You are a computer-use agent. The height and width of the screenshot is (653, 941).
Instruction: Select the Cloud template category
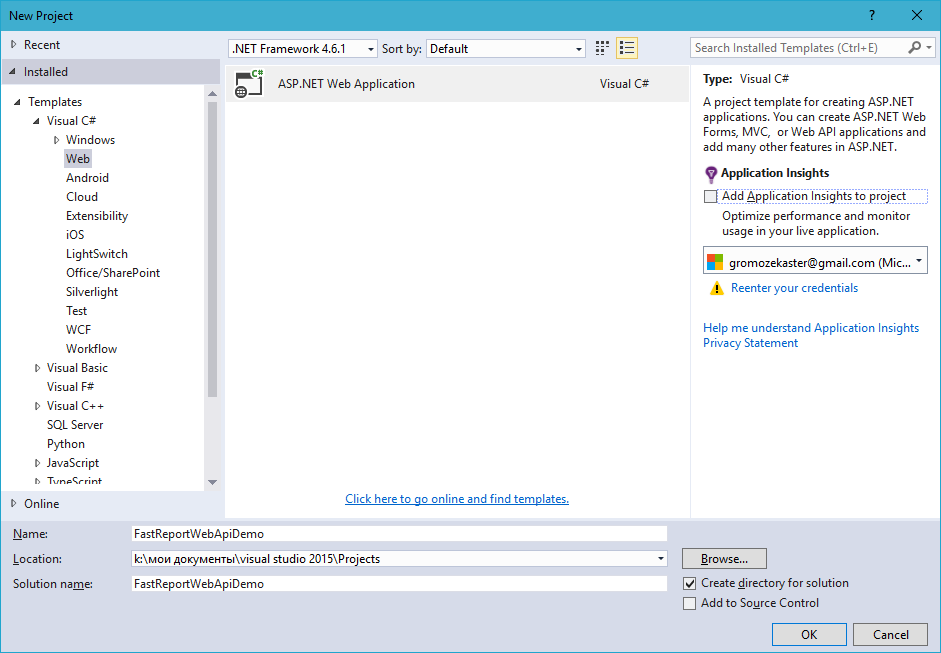pos(82,197)
